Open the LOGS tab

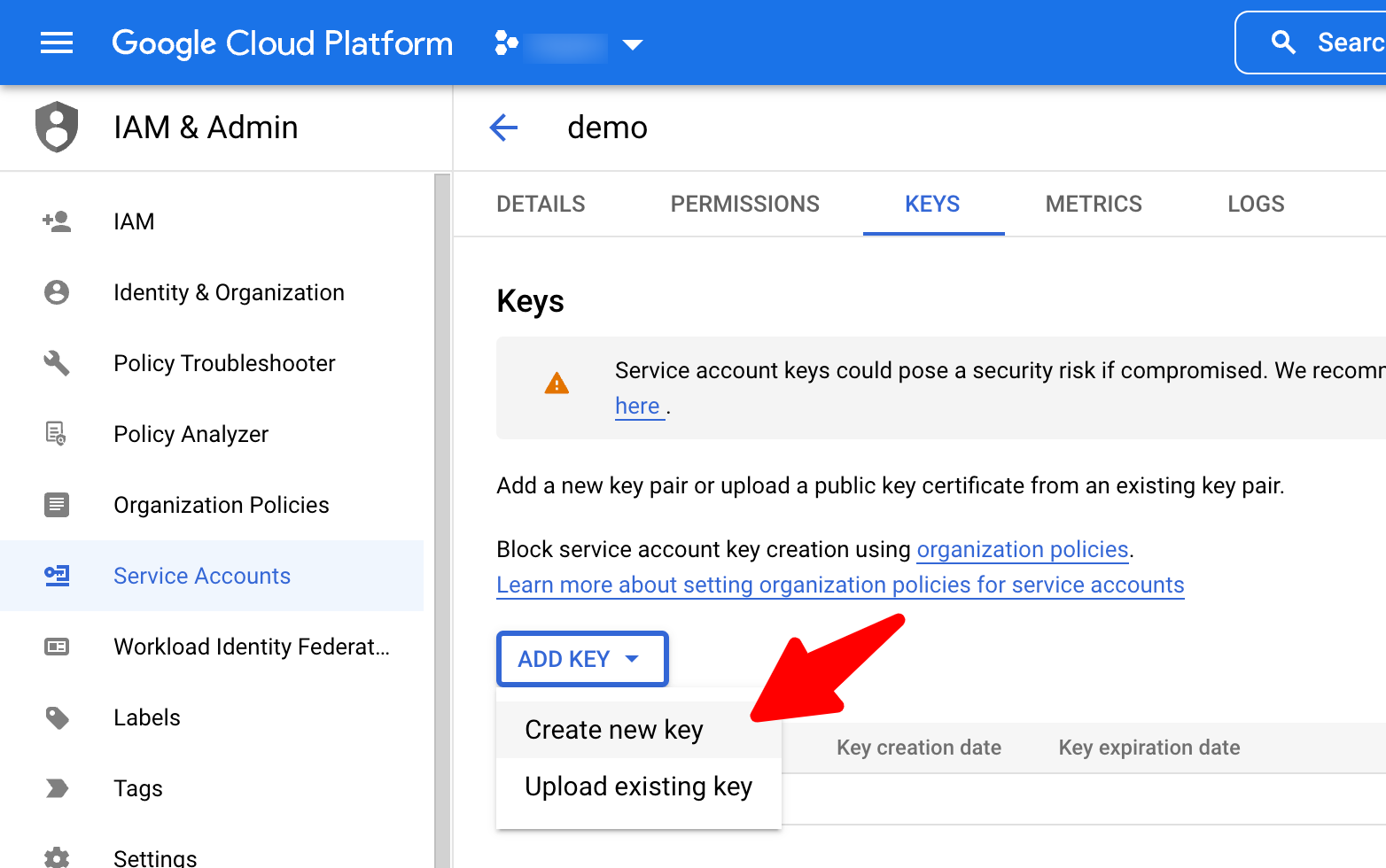click(x=1255, y=204)
